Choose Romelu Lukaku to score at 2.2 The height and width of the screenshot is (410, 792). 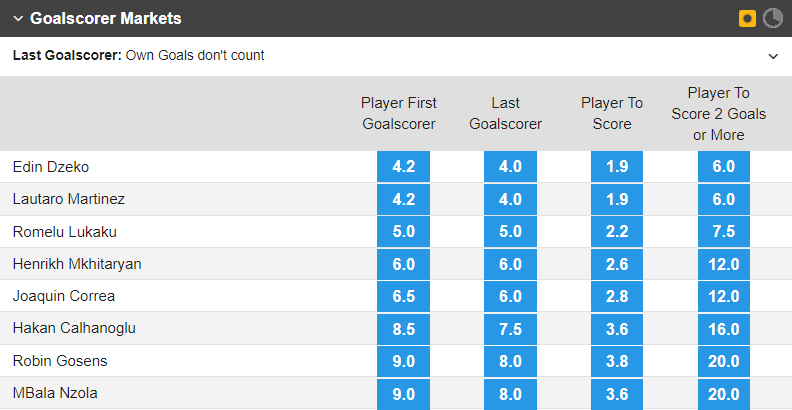click(617, 231)
